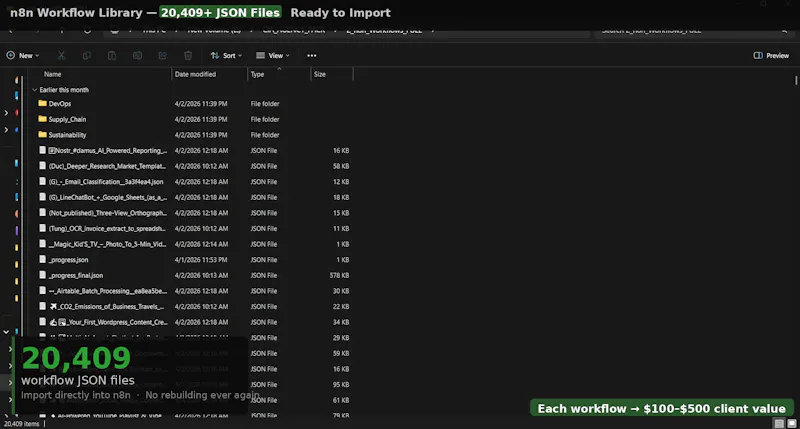
Task: Click the '20,409 items' status bar text
Action: pos(21,423)
